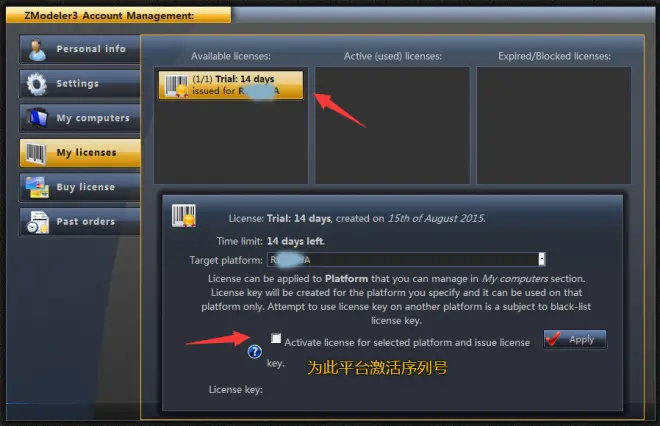This screenshot has width=660, height=426.
Task: Click the My licenses barcode icon
Action: click(x=36, y=153)
